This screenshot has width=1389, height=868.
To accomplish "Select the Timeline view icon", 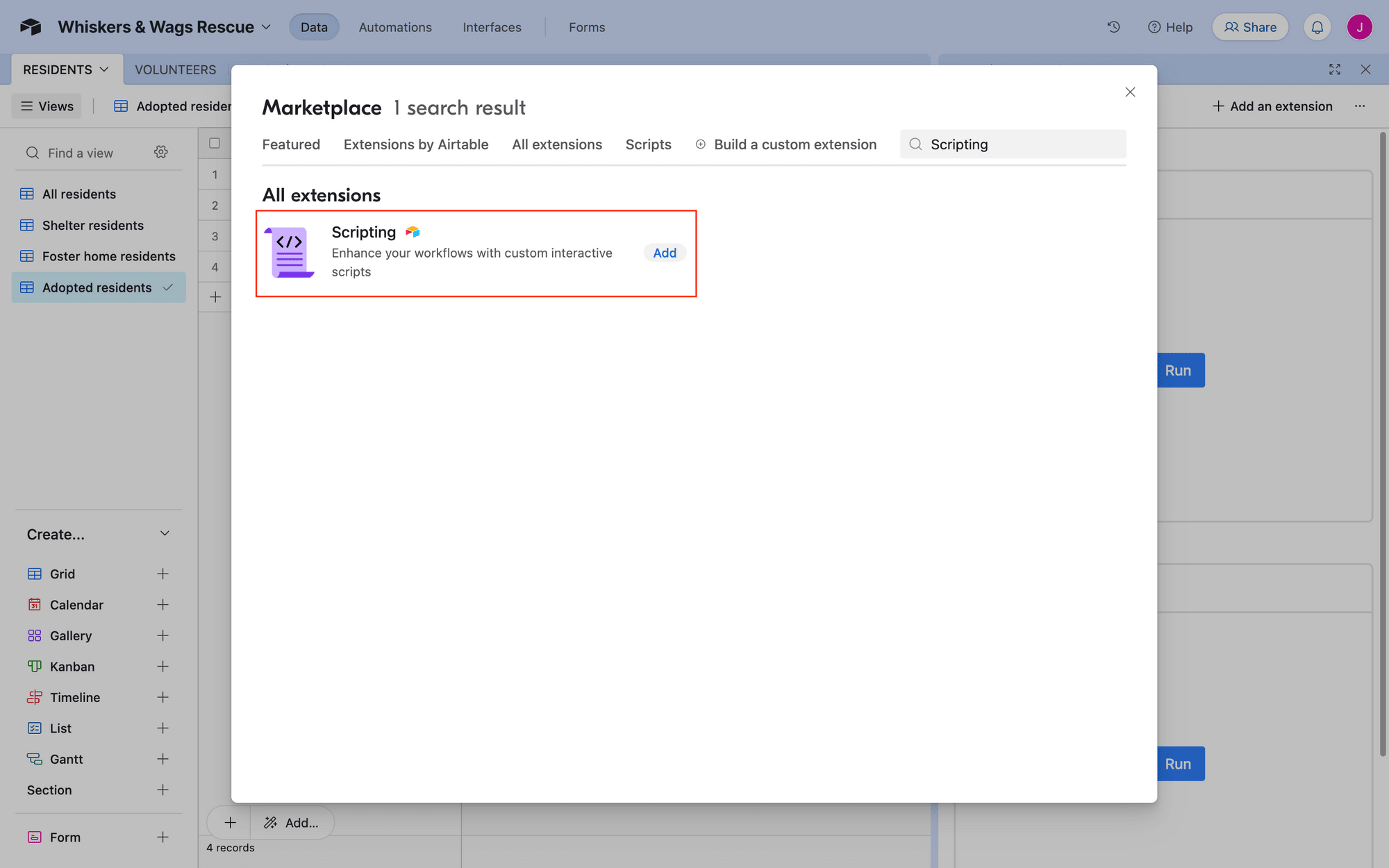I will tap(35, 697).
